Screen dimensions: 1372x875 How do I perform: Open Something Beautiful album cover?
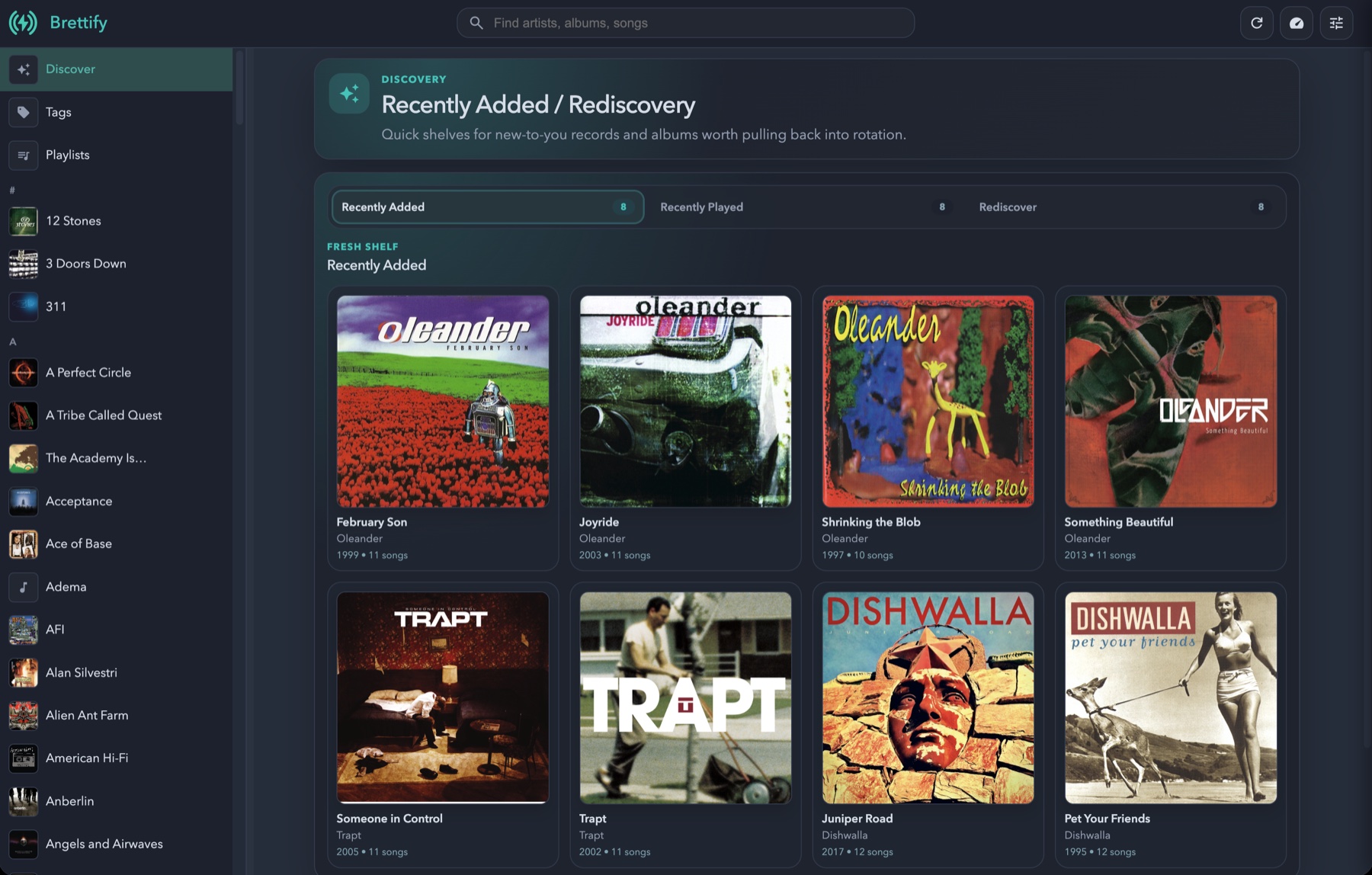(x=1171, y=401)
